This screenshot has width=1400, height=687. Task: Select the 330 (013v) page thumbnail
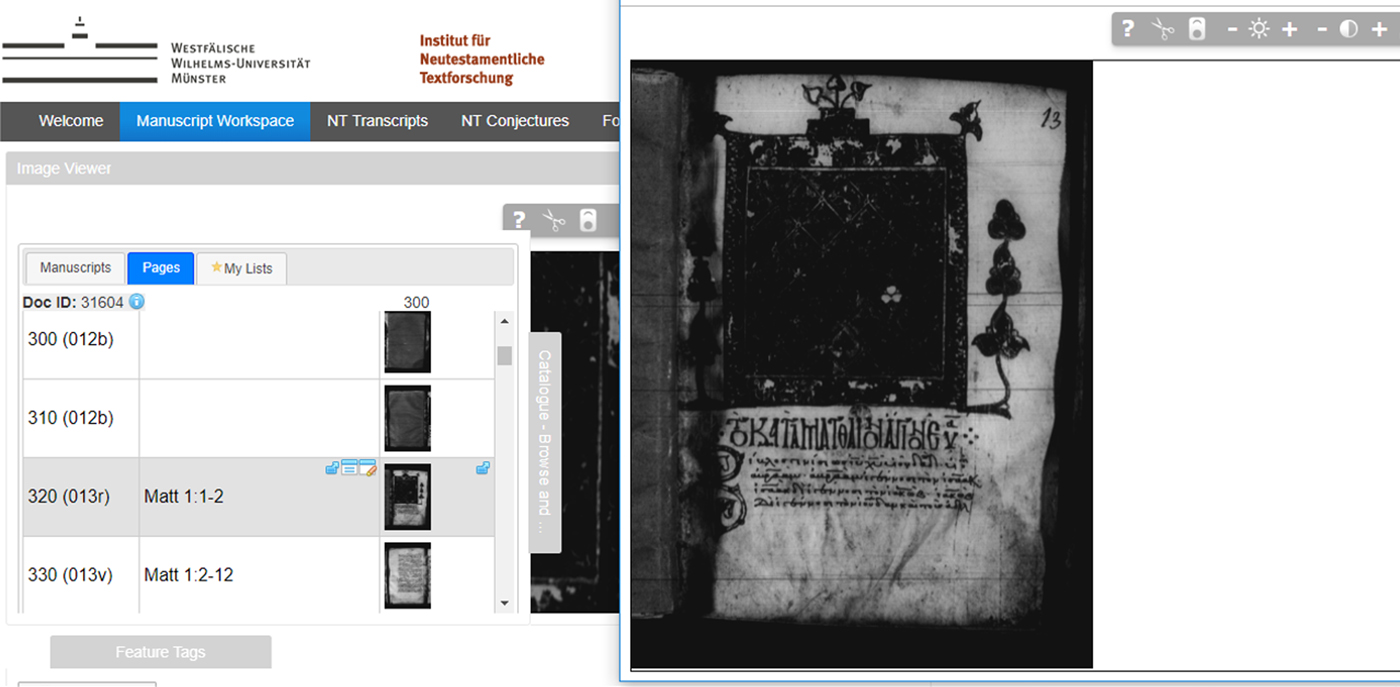coord(407,575)
